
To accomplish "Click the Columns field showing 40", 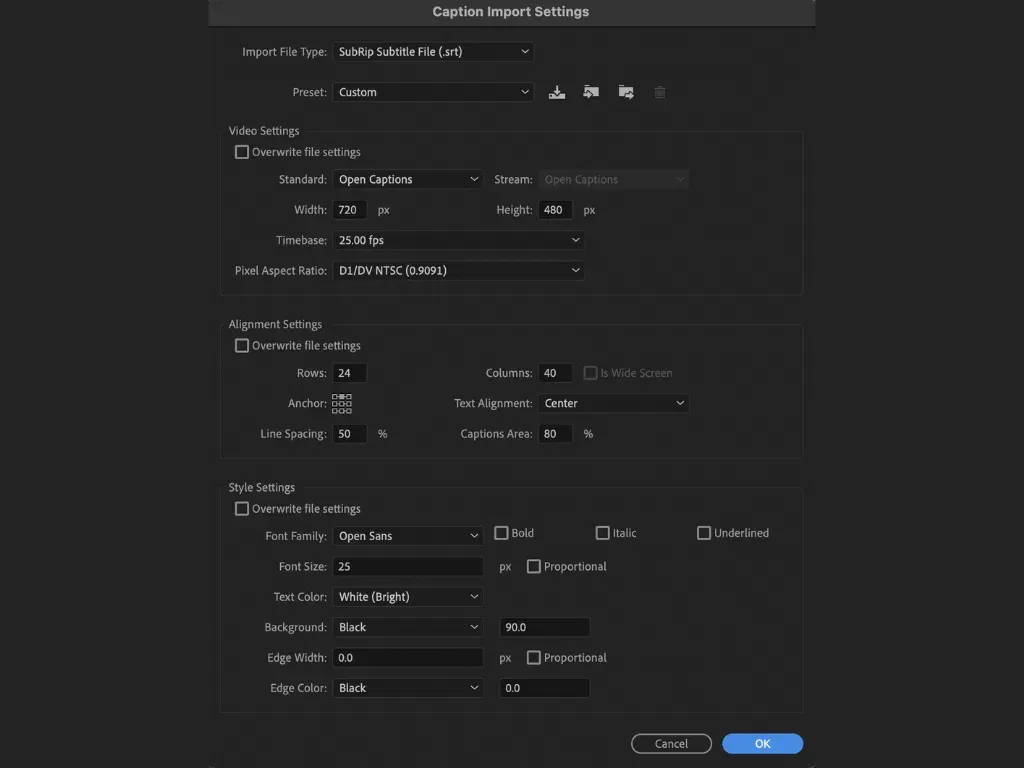I will 555,373.
